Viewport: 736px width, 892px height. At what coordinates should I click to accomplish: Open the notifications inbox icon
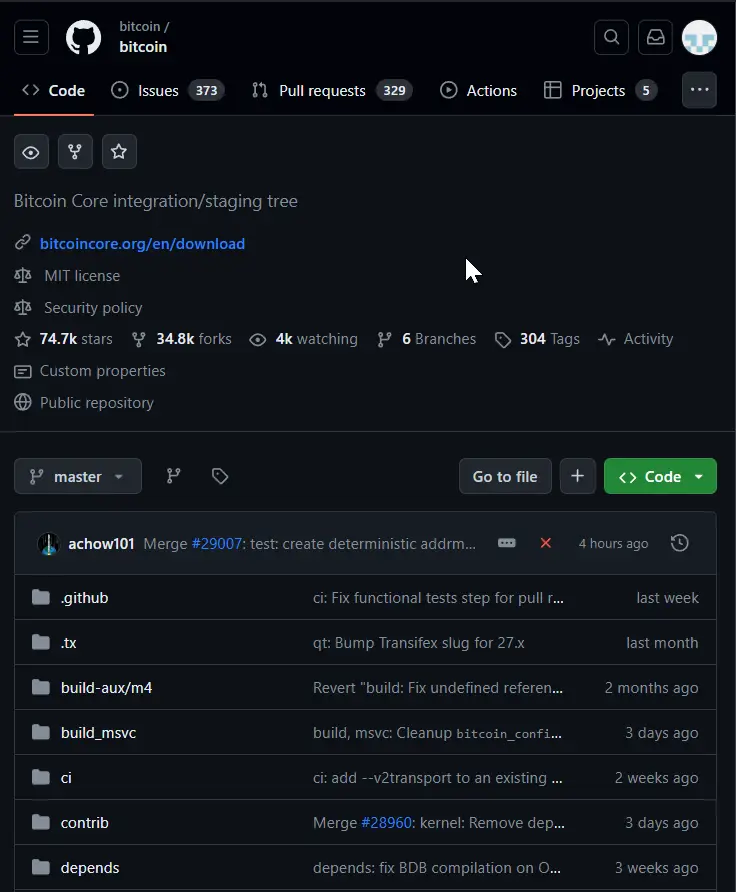pyautogui.click(x=655, y=38)
